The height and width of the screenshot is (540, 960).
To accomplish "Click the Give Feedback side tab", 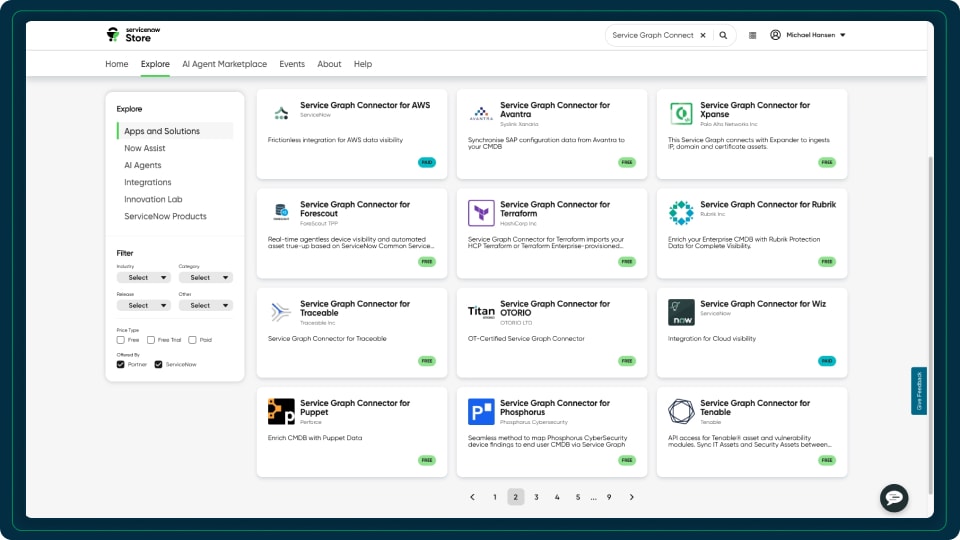I will click(919, 391).
